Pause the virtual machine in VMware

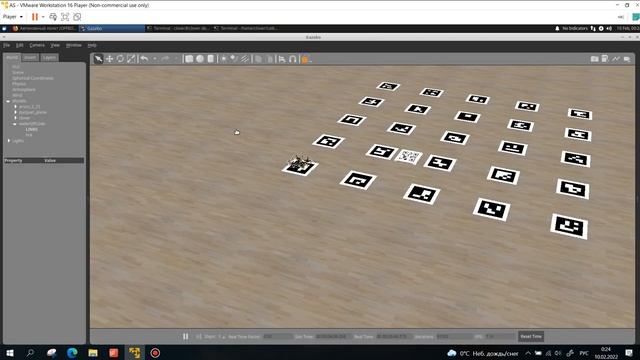tap(35, 17)
